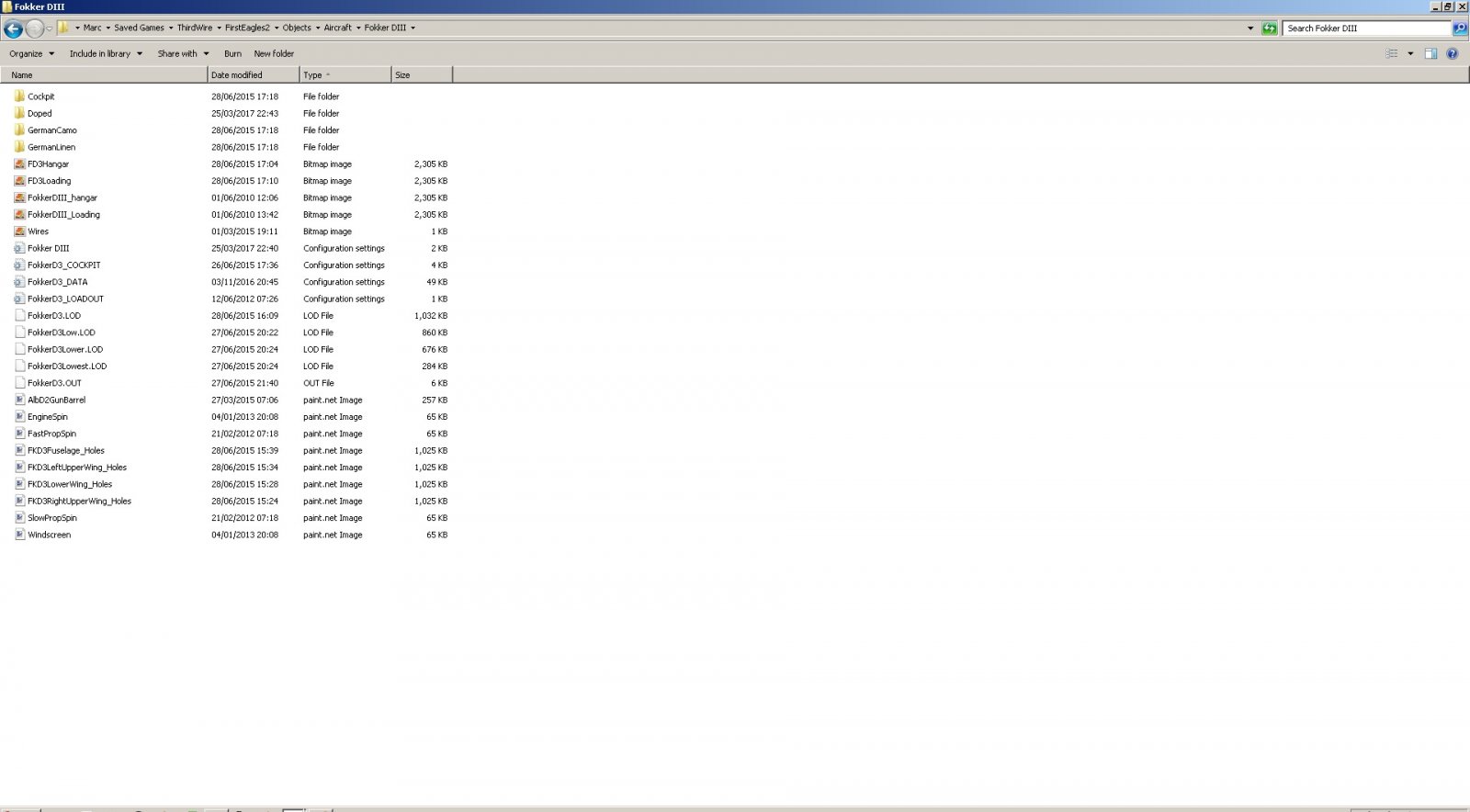Expand the arrow after Objects breadcrumb

click(318, 28)
